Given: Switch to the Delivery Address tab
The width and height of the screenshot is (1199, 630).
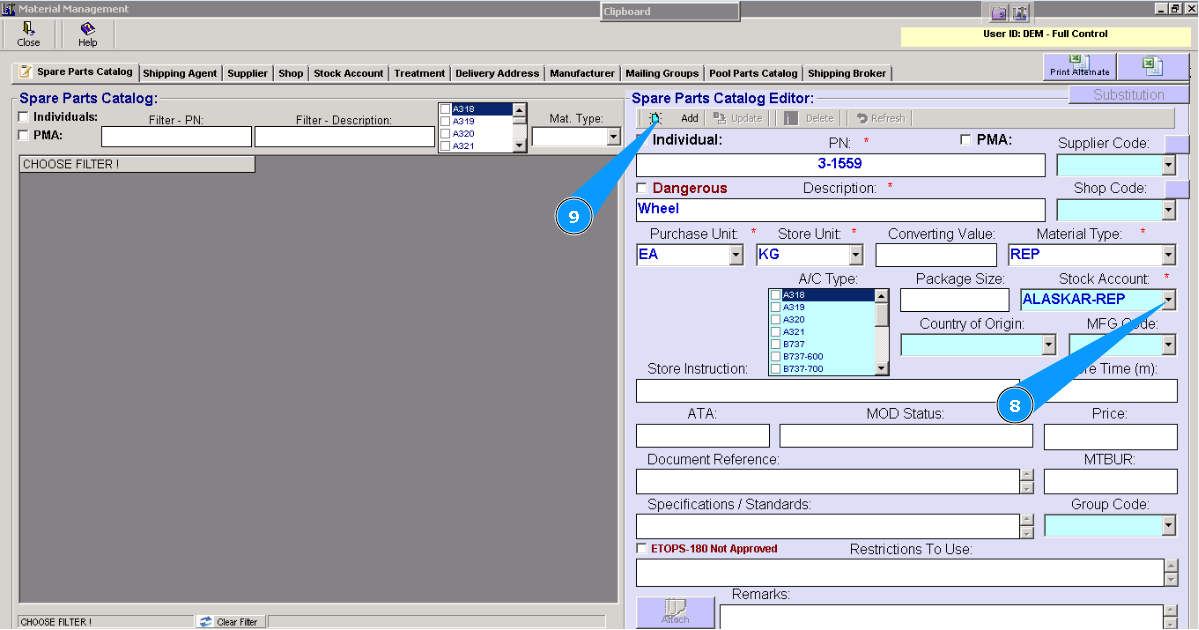Looking at the screenshot, I should tap(497, 73).
